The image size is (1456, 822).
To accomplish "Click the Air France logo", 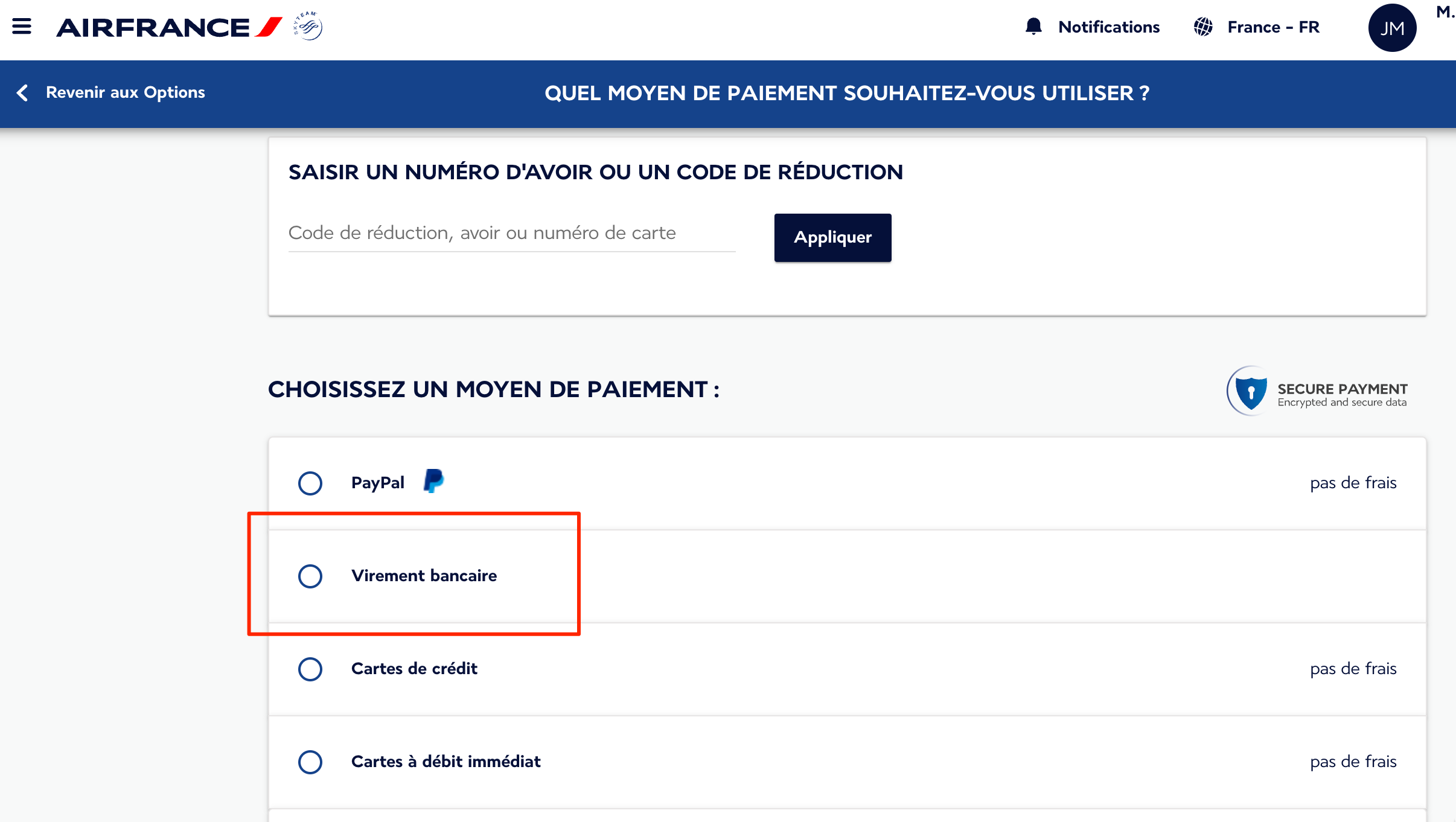I will (170, 27).
